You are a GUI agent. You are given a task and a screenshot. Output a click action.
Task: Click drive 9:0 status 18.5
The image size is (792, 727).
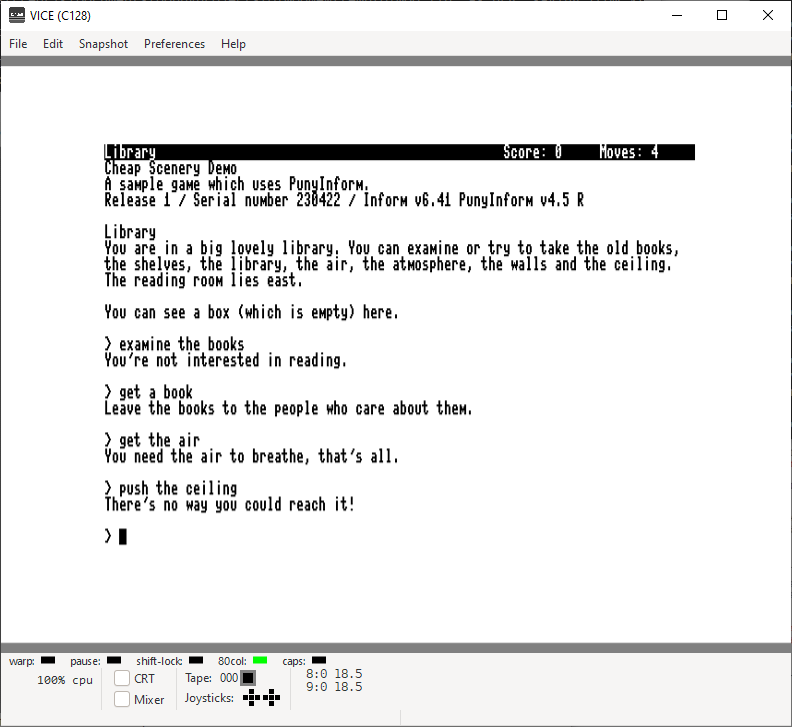[x=334, y=687]
